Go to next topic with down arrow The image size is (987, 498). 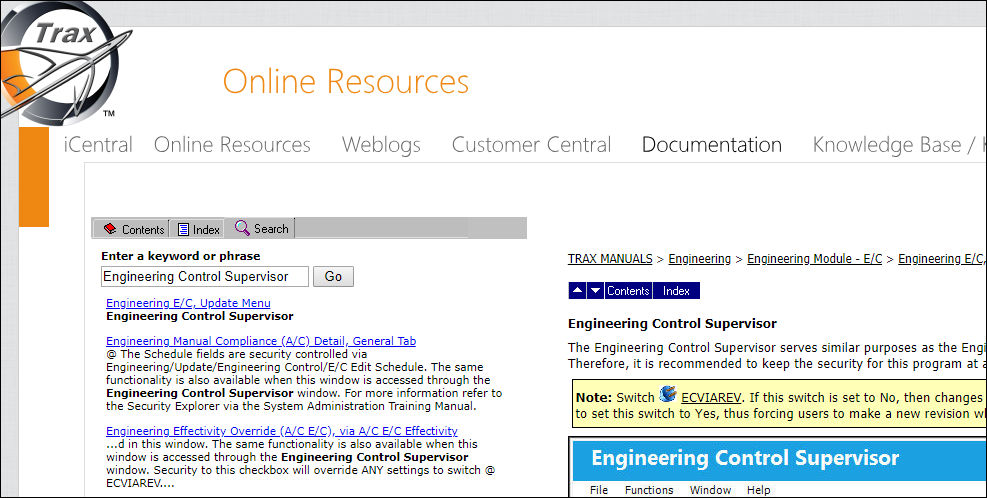(x=595, y=290)
